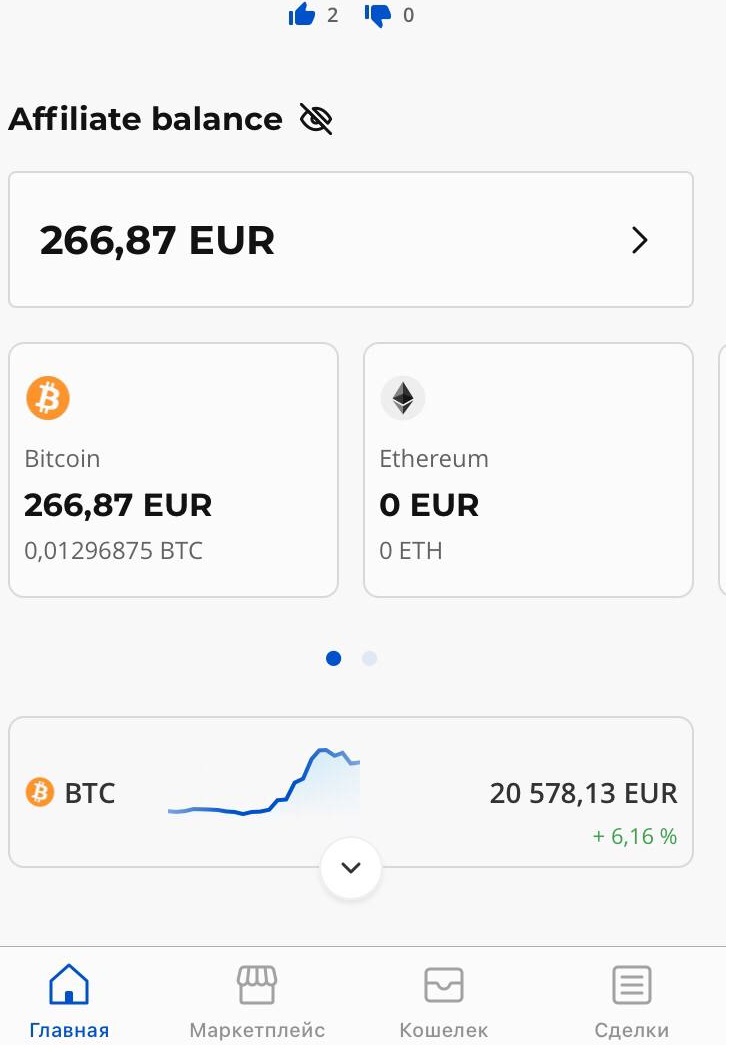The image size is (748, 1052).
Task: Open the Bitcoin balance card
Action: pos(173,470)
